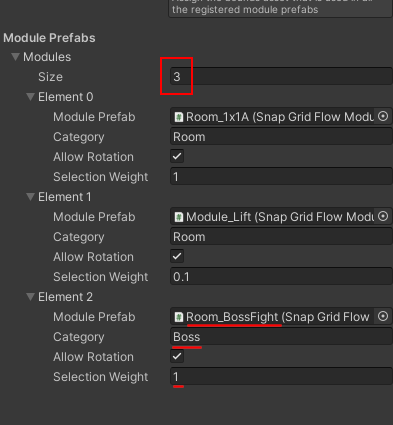Toggle Allow Rotation for Element 2
Viewport: 393px width, 425px height.
tap(177, 356)
